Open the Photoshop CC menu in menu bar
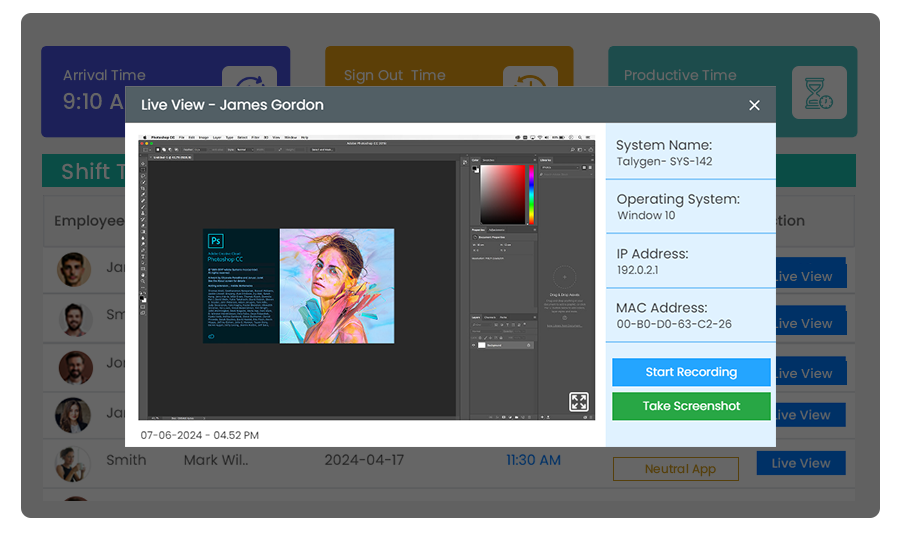 [x=161, y=137]
